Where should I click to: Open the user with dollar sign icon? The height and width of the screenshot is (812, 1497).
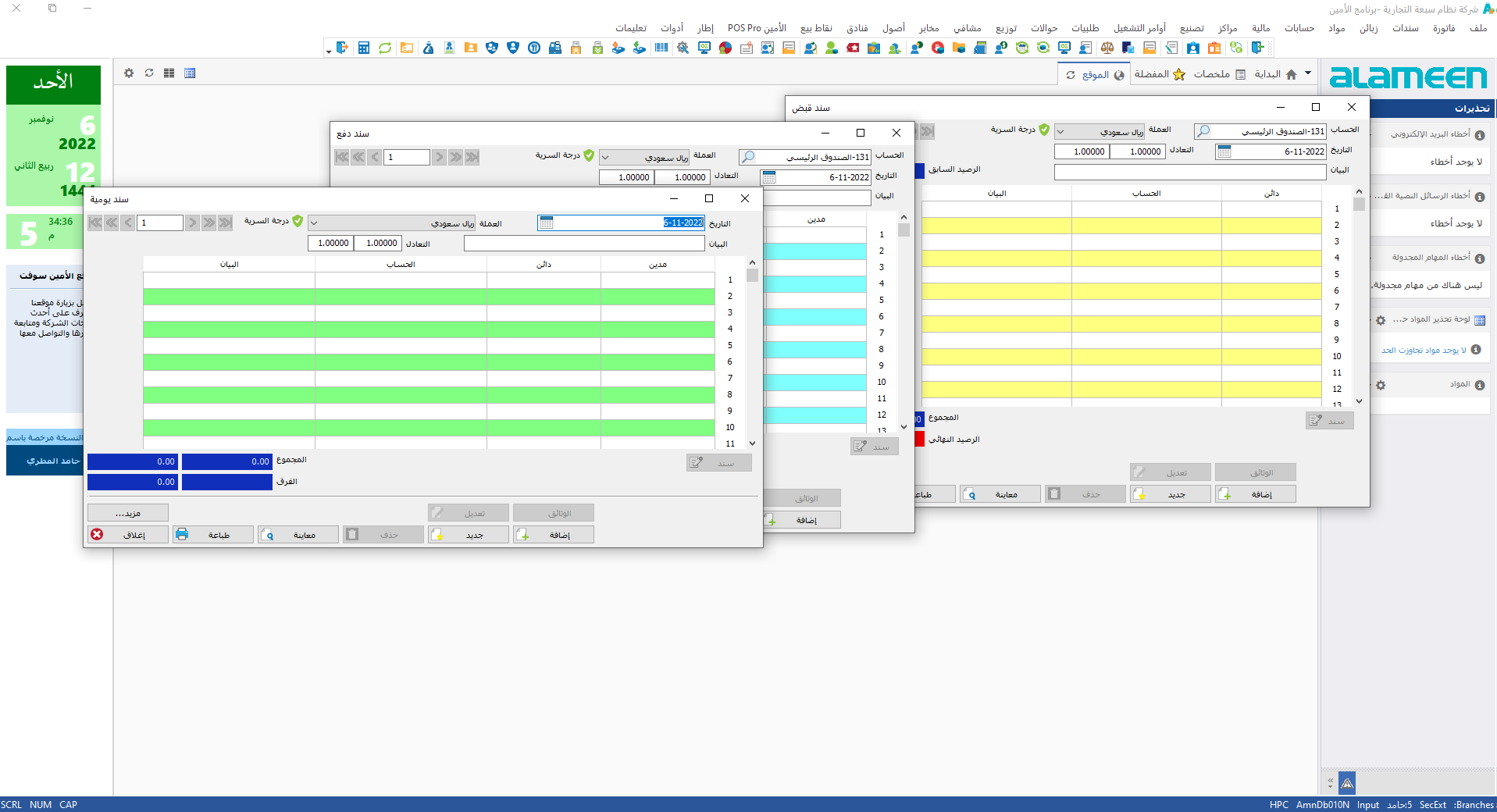click(1001, 48)
